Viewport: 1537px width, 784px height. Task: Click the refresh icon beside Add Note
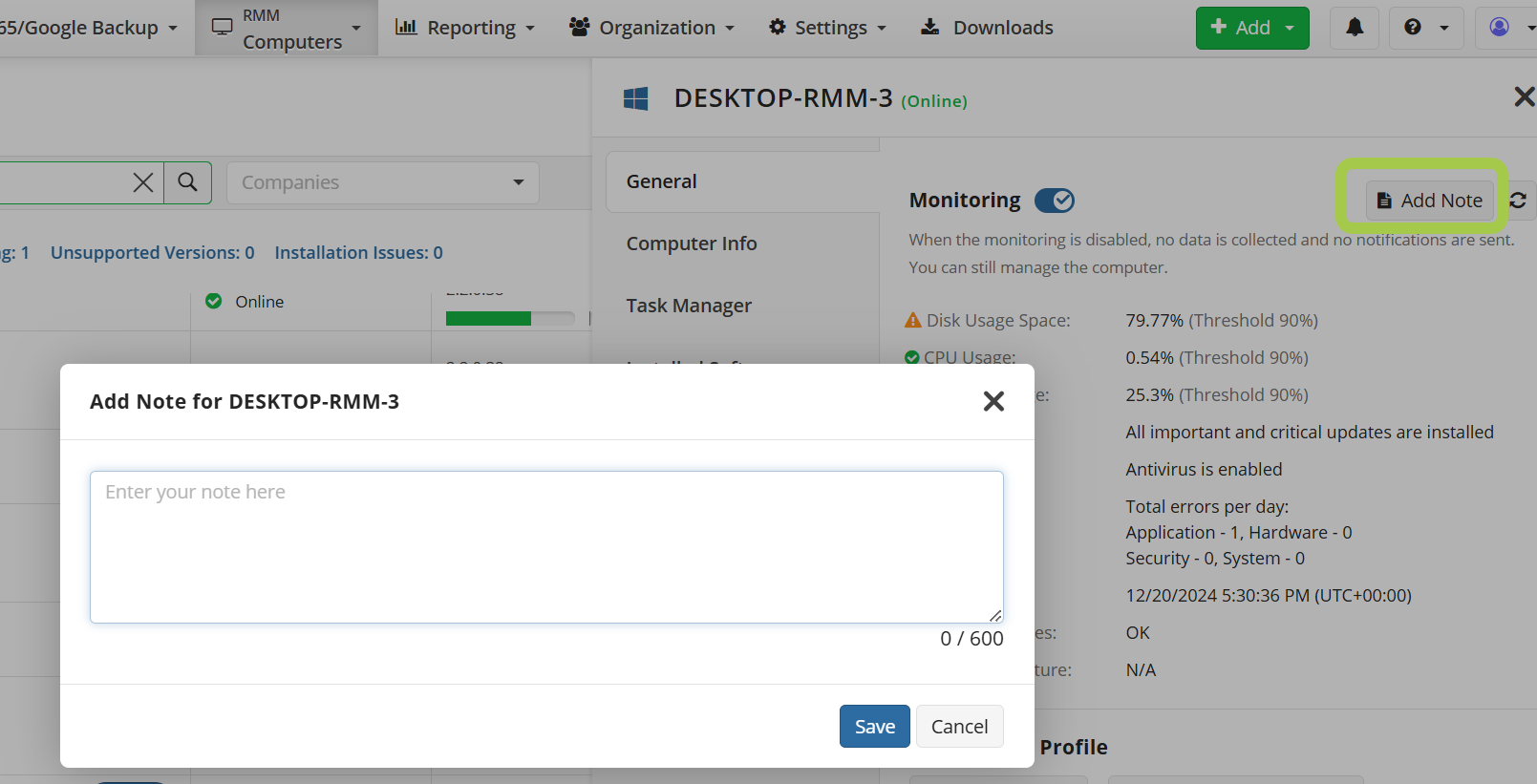1518,201
